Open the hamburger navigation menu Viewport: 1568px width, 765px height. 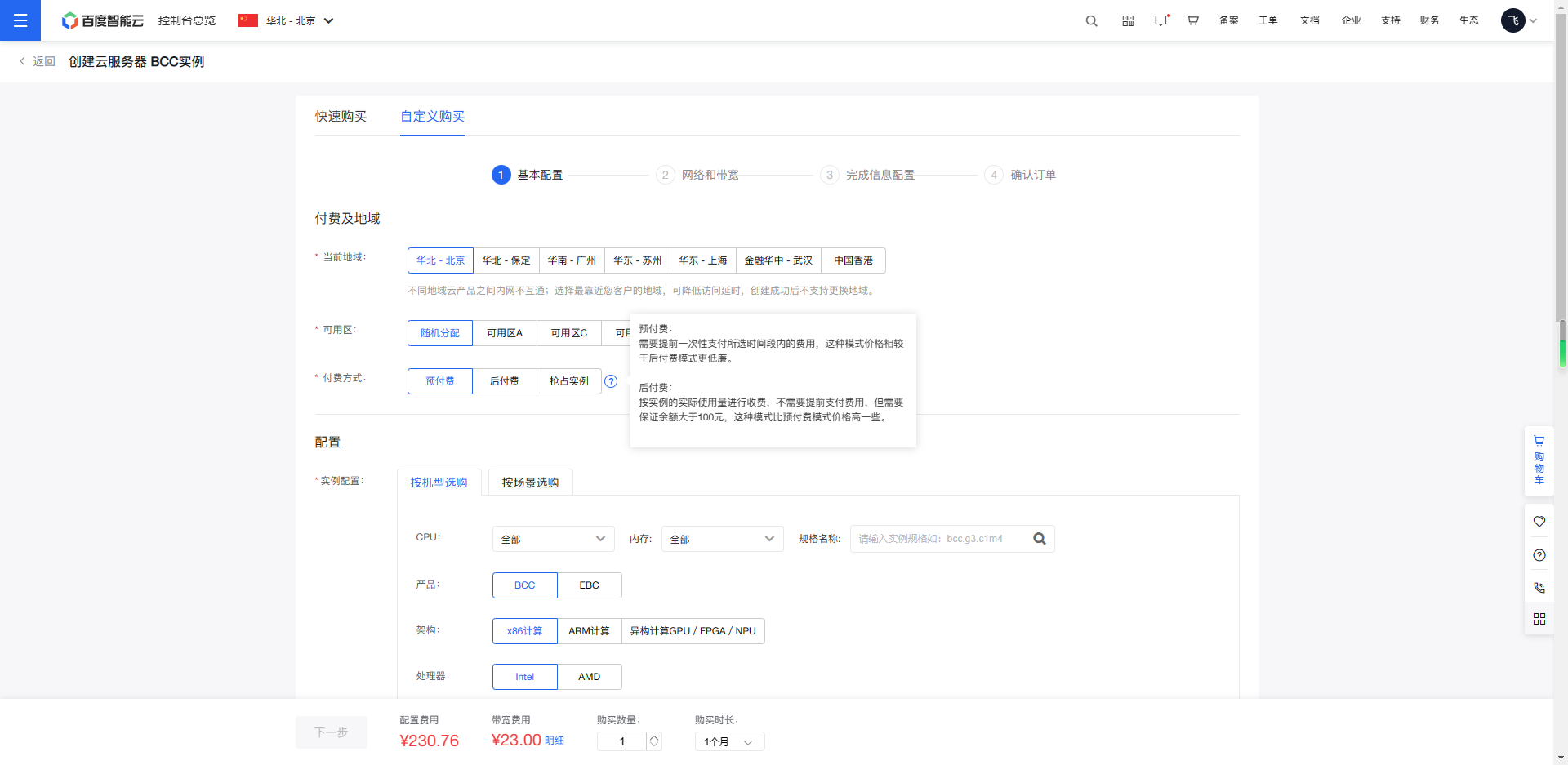tap(20, 20)
